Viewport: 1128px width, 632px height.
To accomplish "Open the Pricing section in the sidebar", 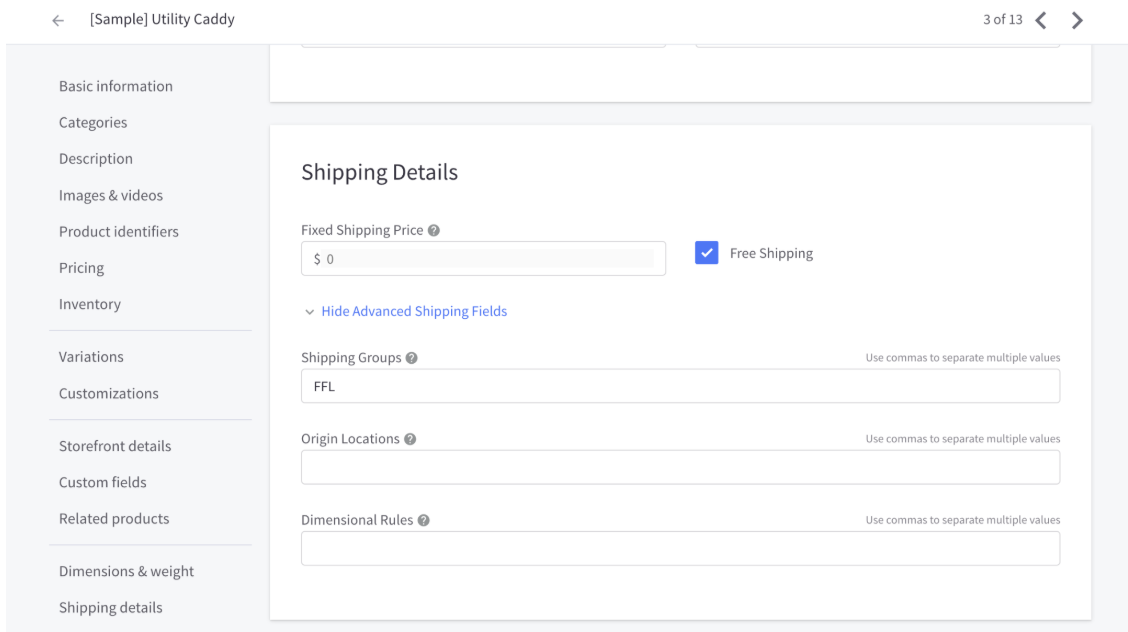I will click(81, 267).
